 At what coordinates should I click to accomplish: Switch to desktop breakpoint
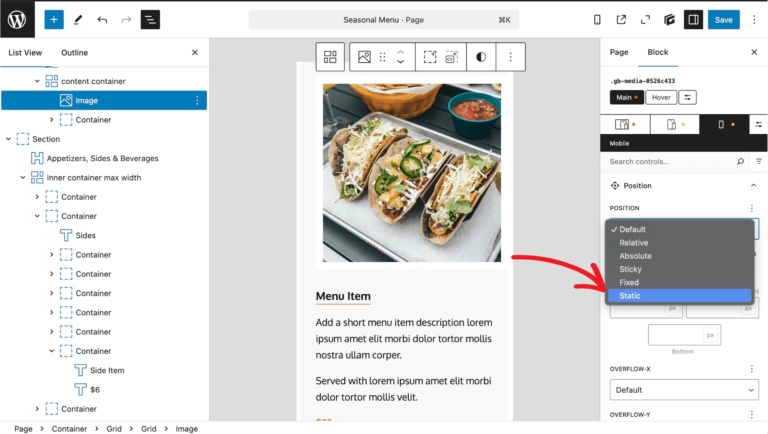tap(625, 124)
